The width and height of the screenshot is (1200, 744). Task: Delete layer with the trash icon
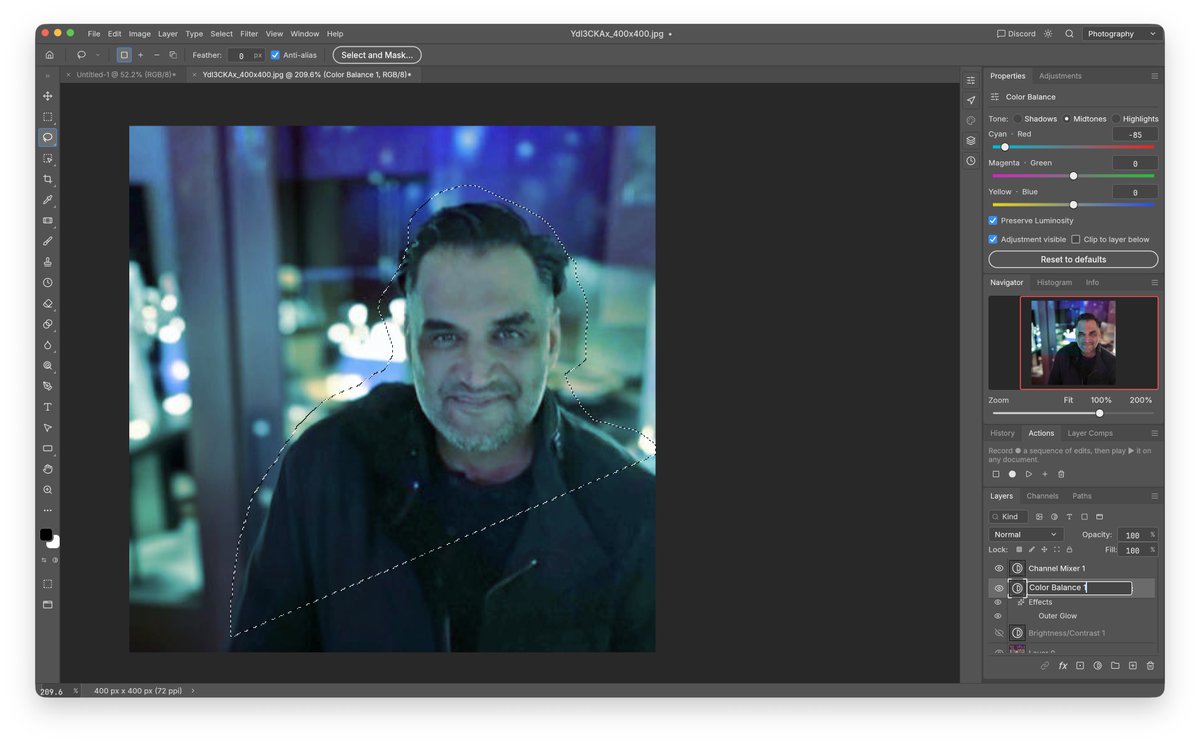coord(1150,665)
